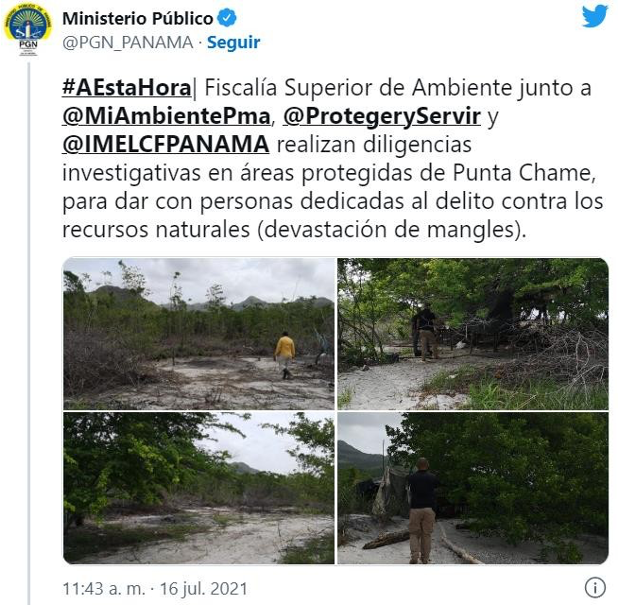Open the Ministerio Público display name
This screenshot has height=606, width=618.
tap(138, 19)
